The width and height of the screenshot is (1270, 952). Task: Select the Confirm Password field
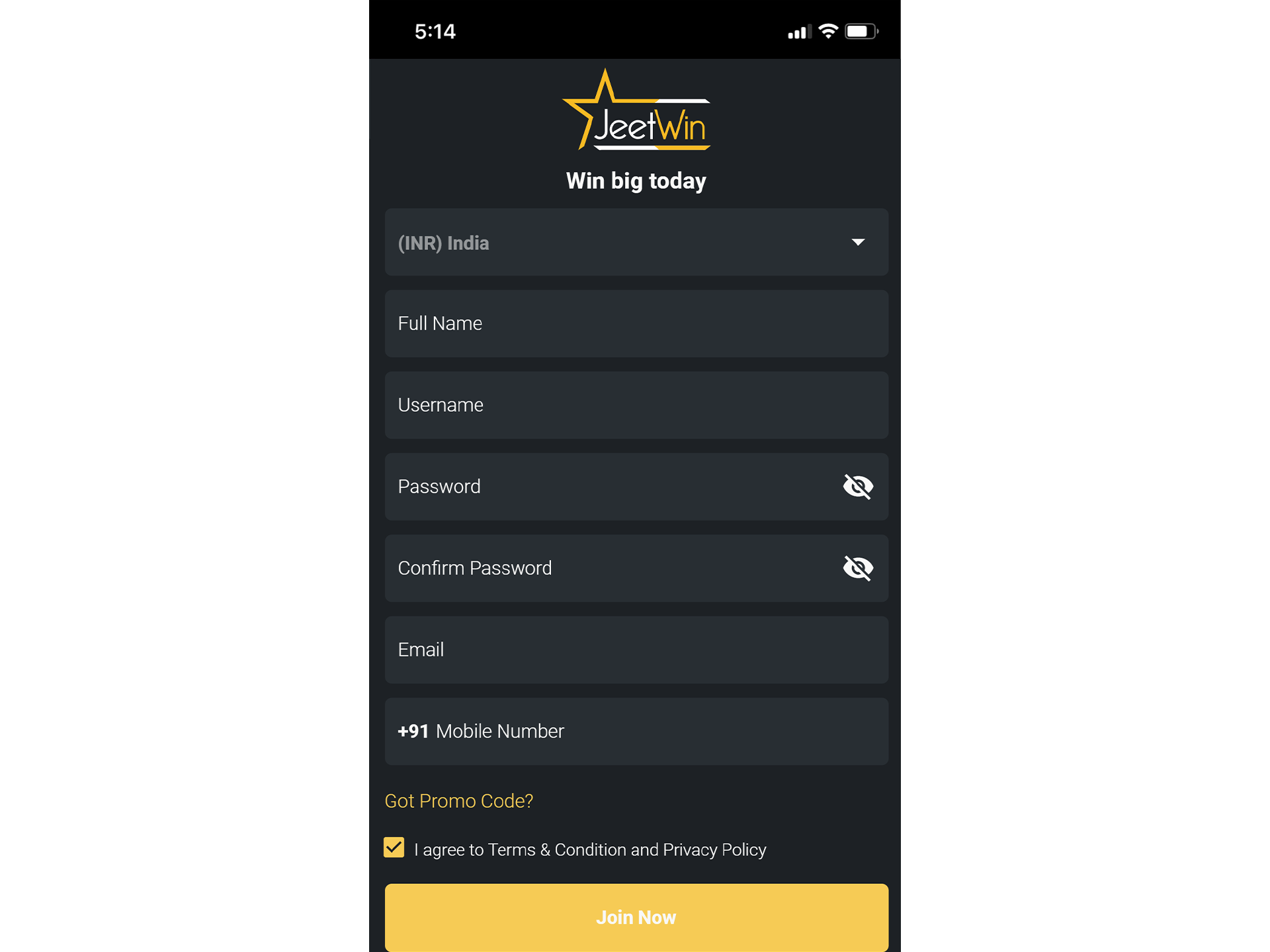(x=634, y=568)
